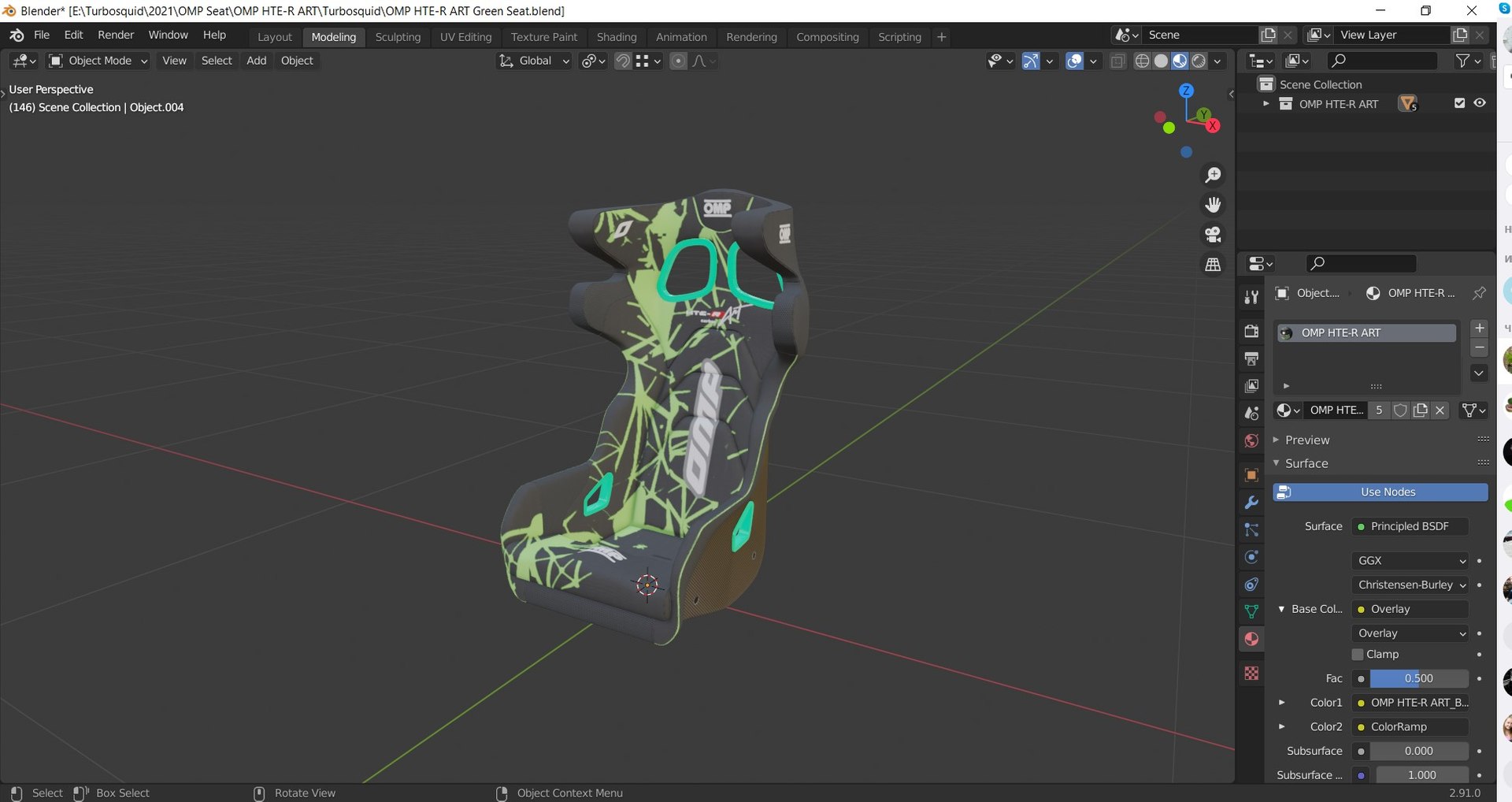Open the Modifier properties wrench tab
Image resolution: width=1512 pixels, height=802 pixels.
click(x=1251, y=503)
